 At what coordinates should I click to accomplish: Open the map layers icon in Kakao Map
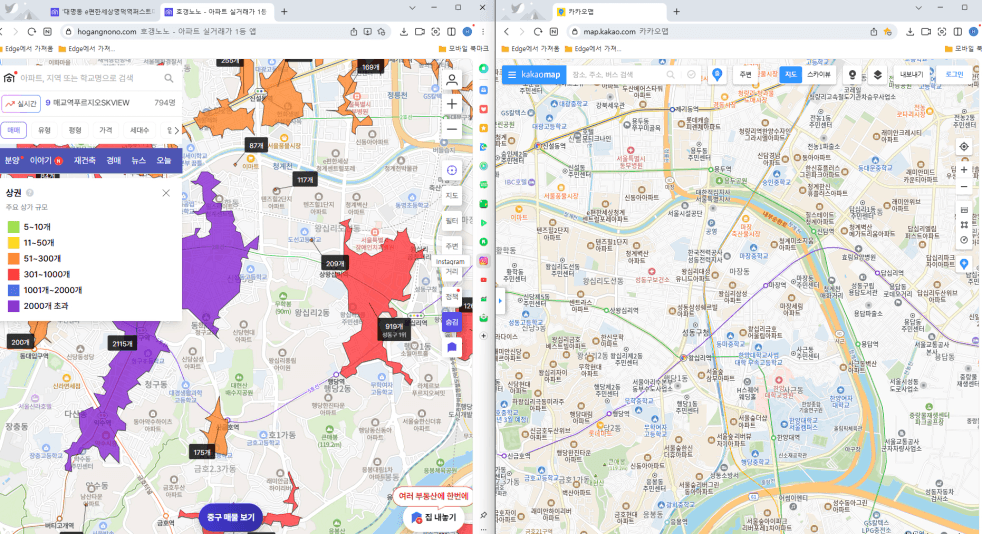[x=877, y=74]
